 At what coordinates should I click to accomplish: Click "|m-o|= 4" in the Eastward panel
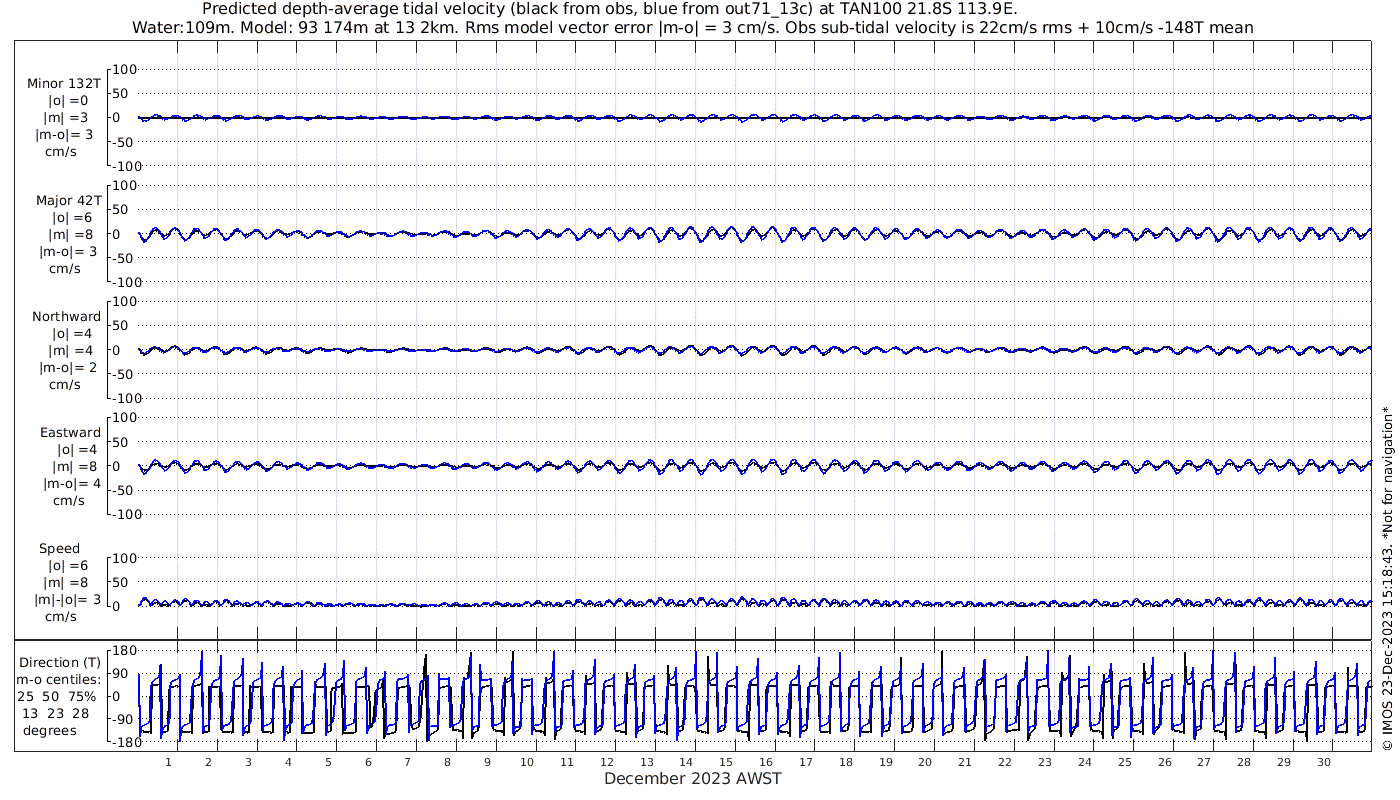pyautogui.click(x=70, y=483)
